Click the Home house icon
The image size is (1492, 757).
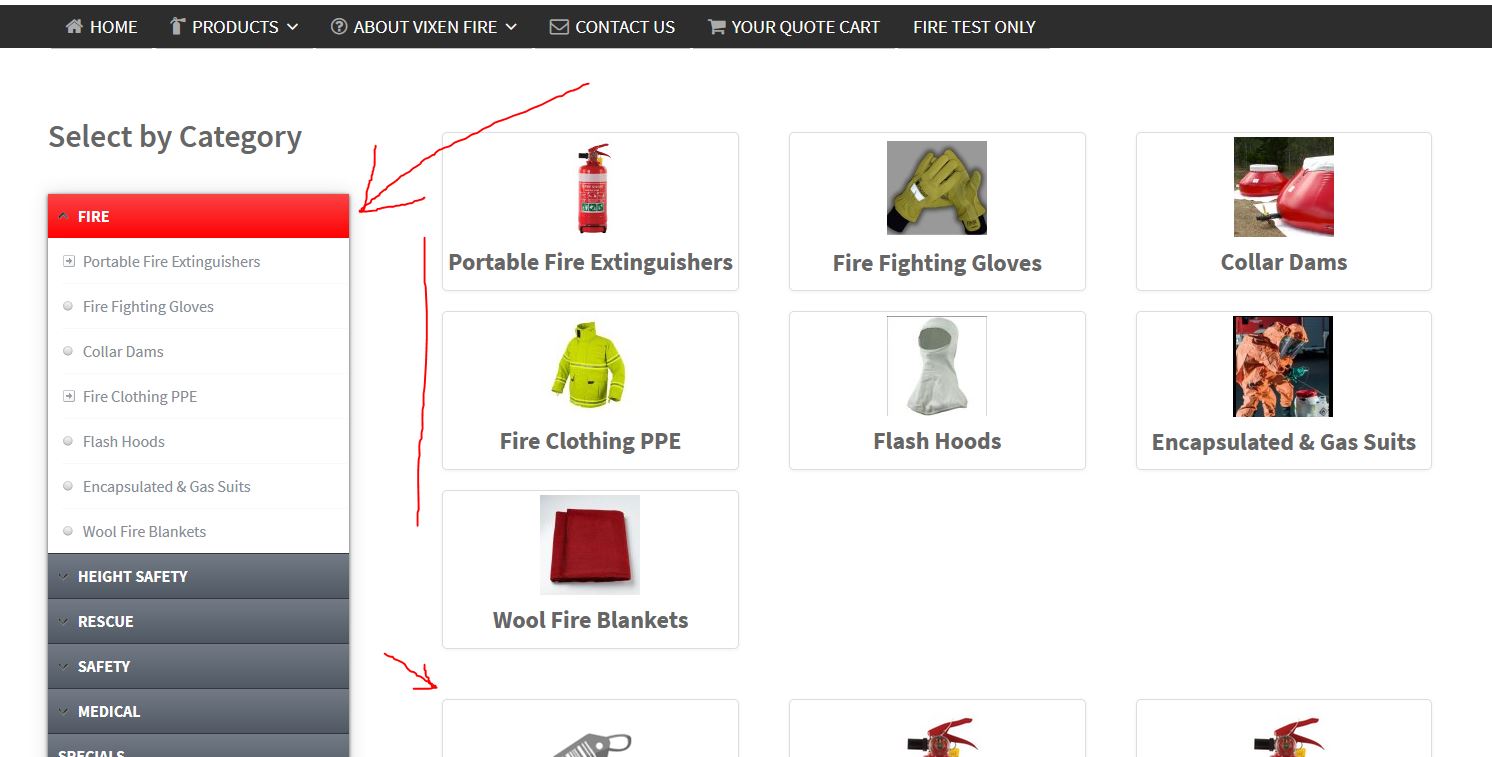click(74, 27)
